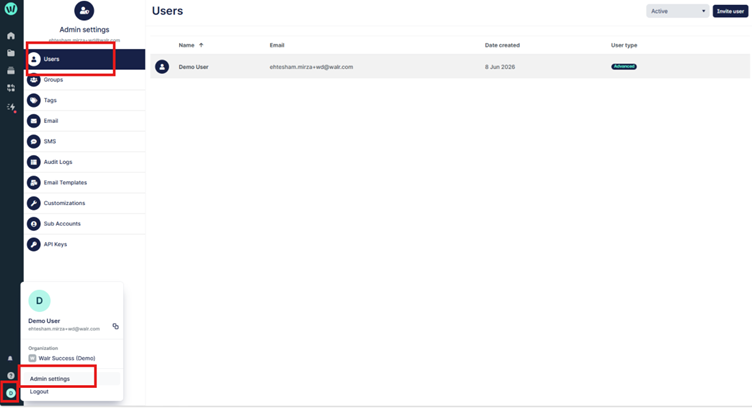Open the grid dashboard icon in rail
The height and width of the screenshot is (420, 752).
tap(11, 88)
